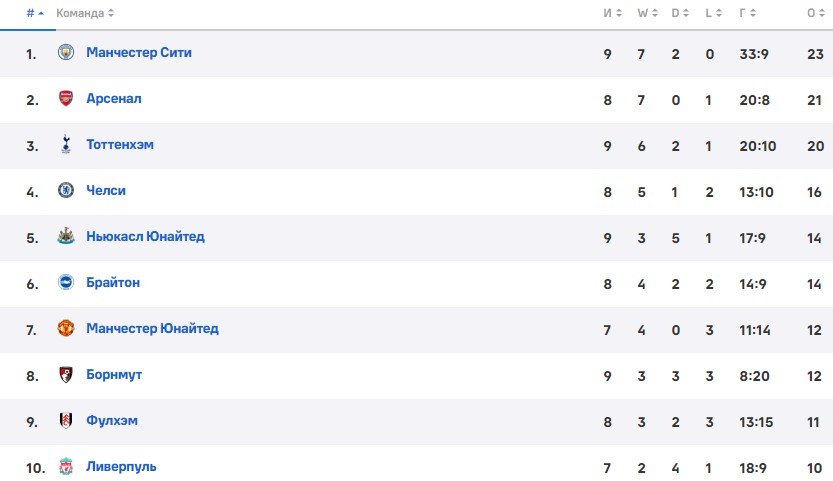Click the Brighton club crest icon
This screenshot has height=481, width=833.
click(x=66, y=283)
